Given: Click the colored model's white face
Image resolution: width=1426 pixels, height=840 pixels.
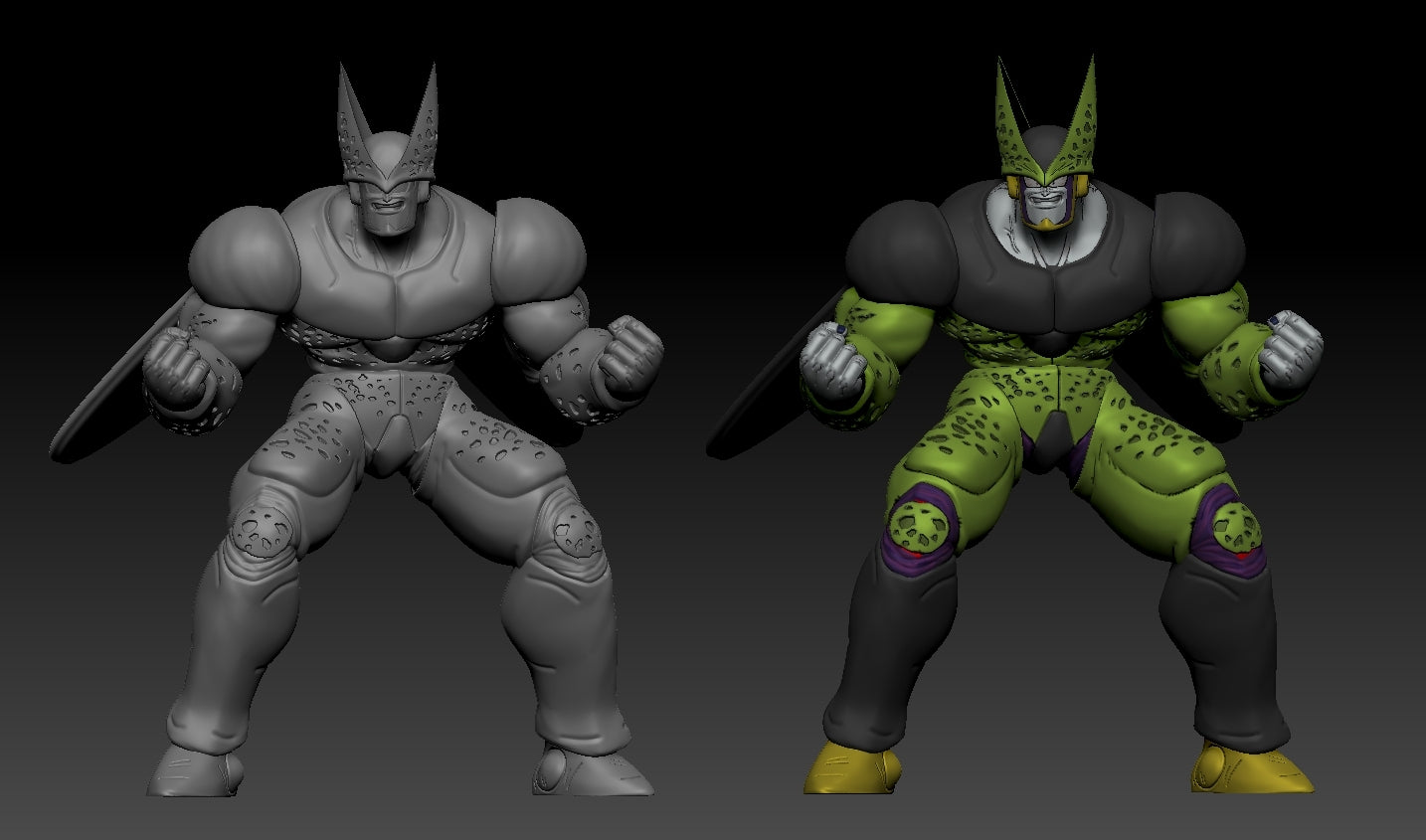Looking at the screenshot, I should pos(1046,204).
